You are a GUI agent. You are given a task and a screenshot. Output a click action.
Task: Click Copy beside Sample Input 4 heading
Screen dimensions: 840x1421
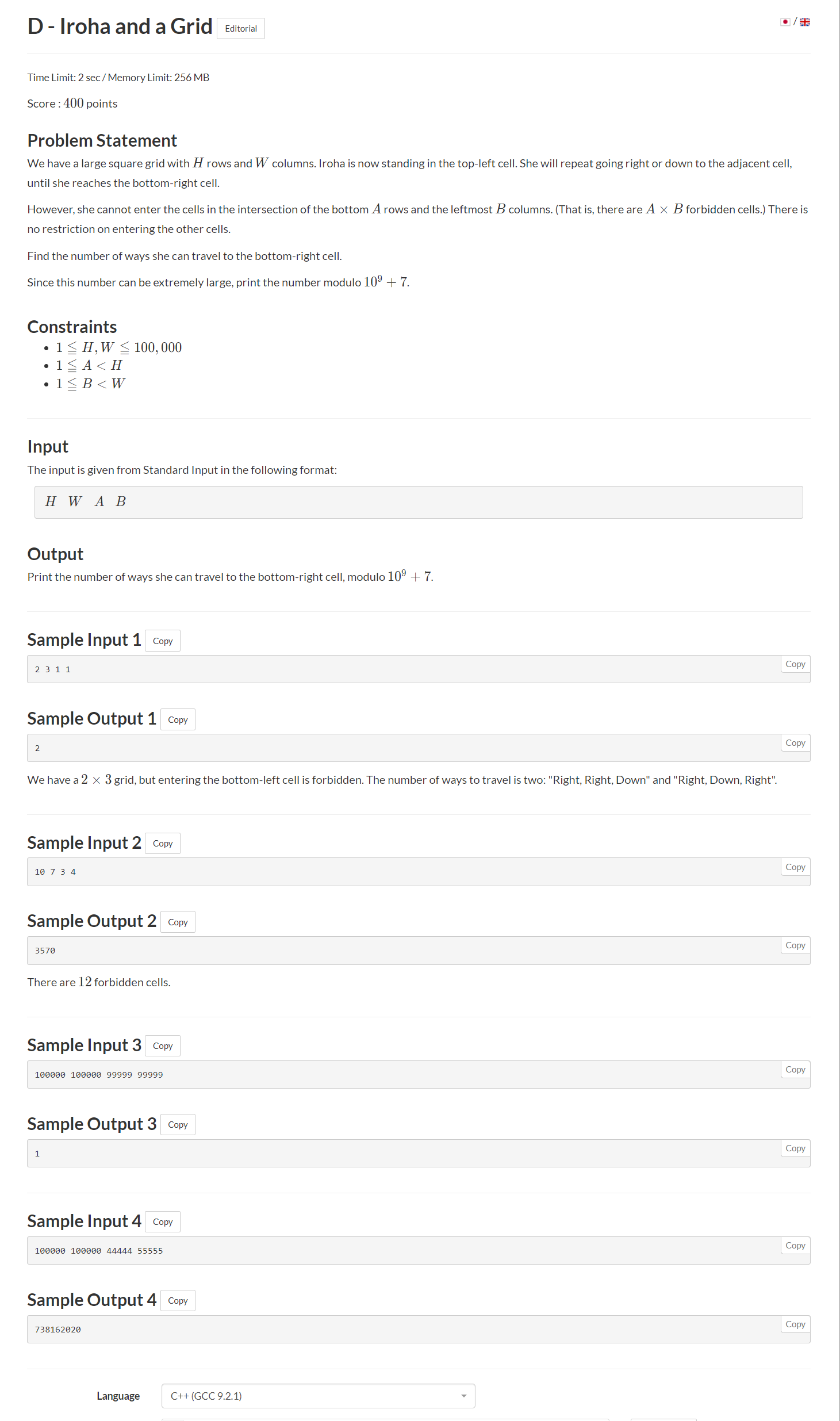pyautogui.click(x=163, y=1221)
